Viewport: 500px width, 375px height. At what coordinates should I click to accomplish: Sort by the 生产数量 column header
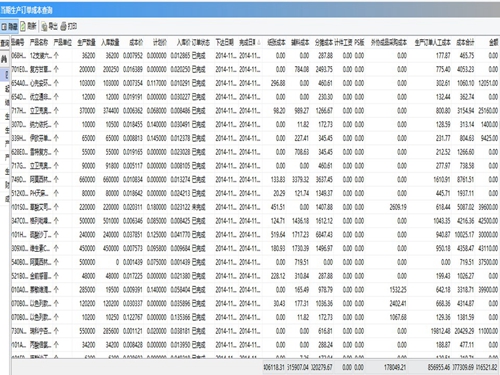click(86, 42)
